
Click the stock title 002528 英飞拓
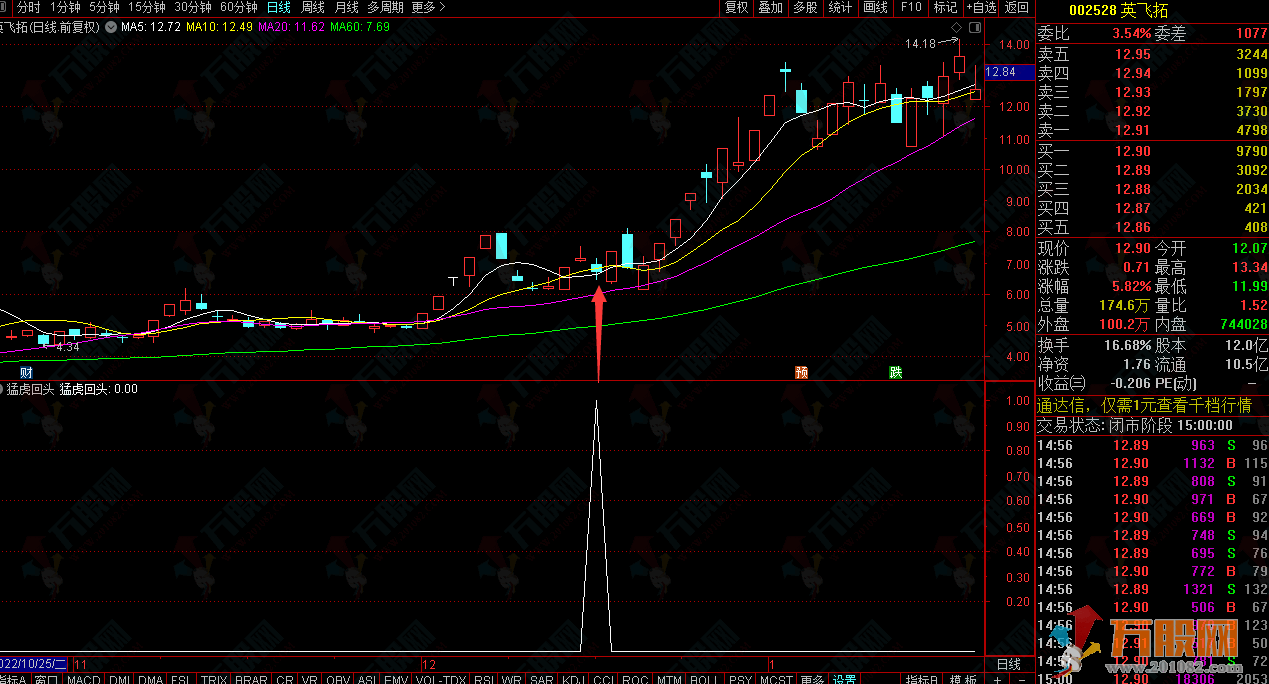pyautogui.click(x=1118, y=11)
